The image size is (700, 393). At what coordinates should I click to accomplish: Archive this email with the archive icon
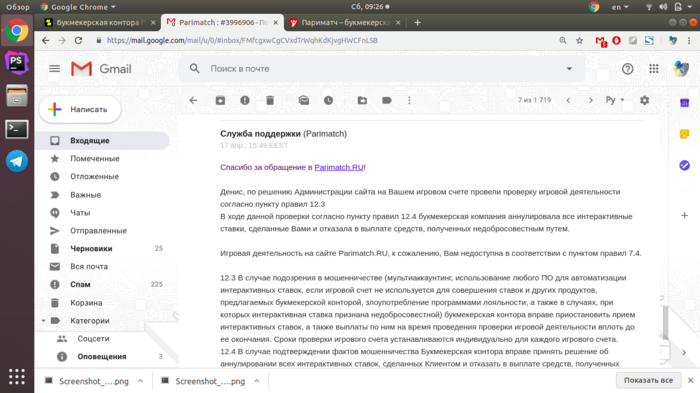pos(220,100)
